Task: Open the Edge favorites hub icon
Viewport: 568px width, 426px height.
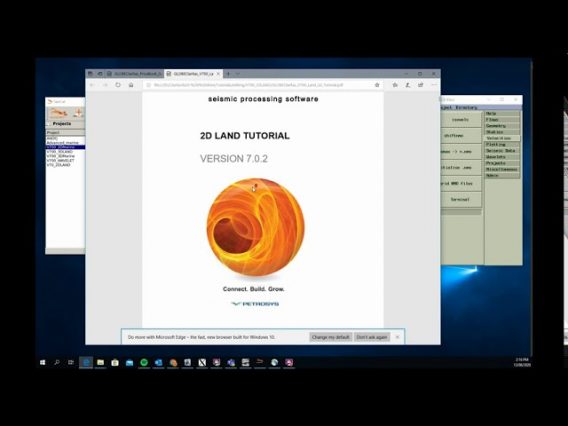Action: [x=395, y=85]
